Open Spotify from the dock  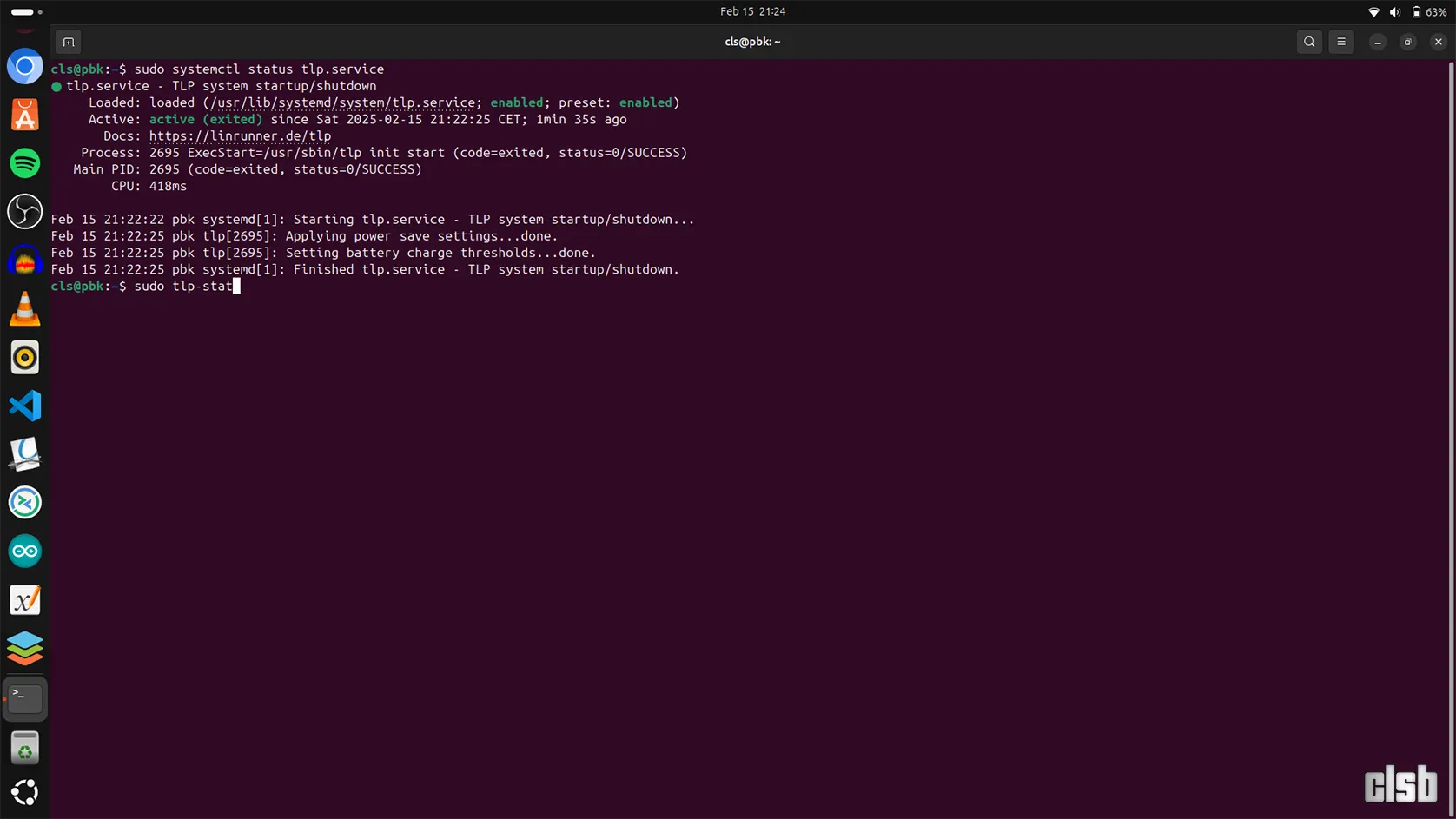pyautogui.click(x=25, y=163)
